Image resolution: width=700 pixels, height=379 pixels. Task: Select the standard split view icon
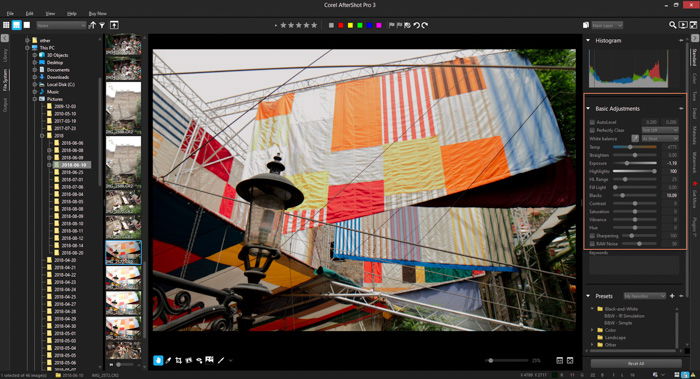tap(17, 25)
